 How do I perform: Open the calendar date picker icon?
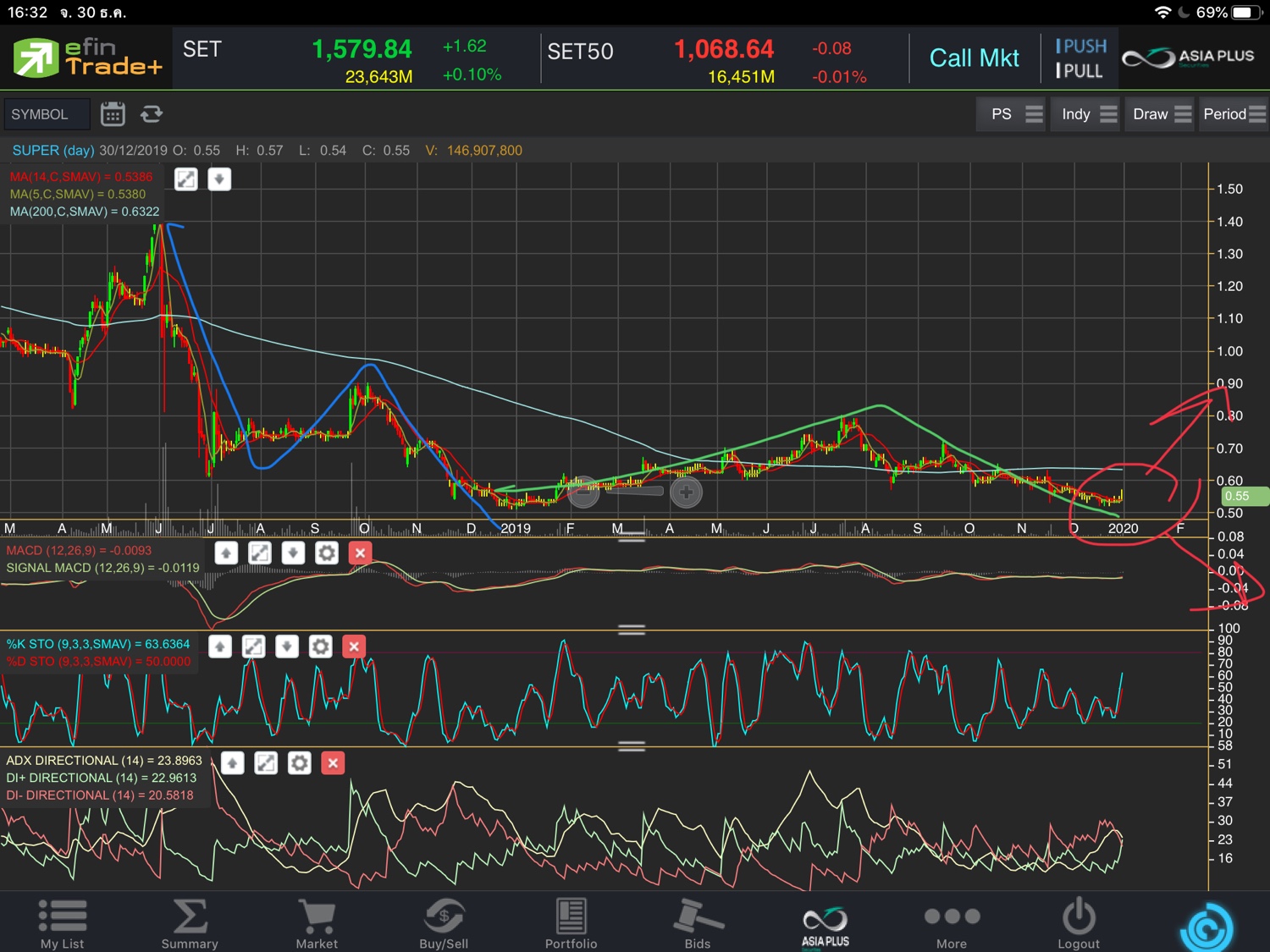point(113,114)
